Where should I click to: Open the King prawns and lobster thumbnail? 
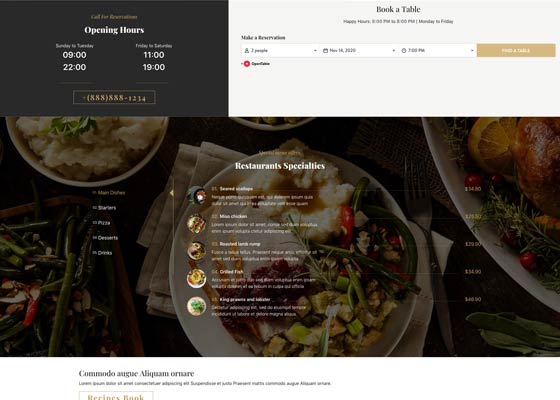196,306
